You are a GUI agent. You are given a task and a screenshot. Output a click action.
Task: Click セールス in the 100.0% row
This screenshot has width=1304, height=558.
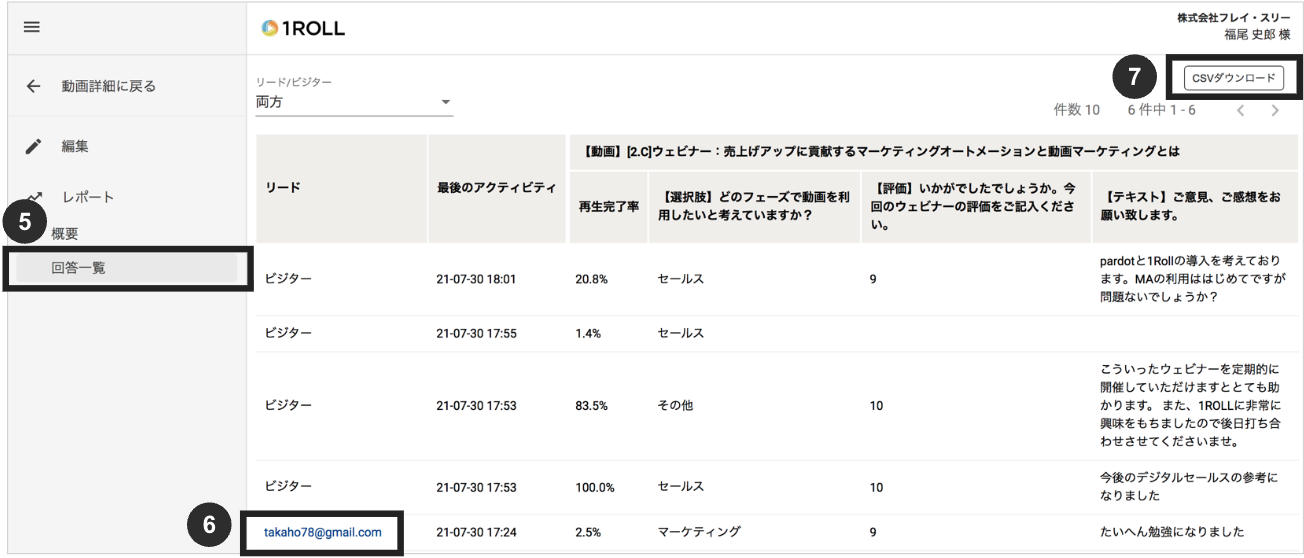[681, 486]
